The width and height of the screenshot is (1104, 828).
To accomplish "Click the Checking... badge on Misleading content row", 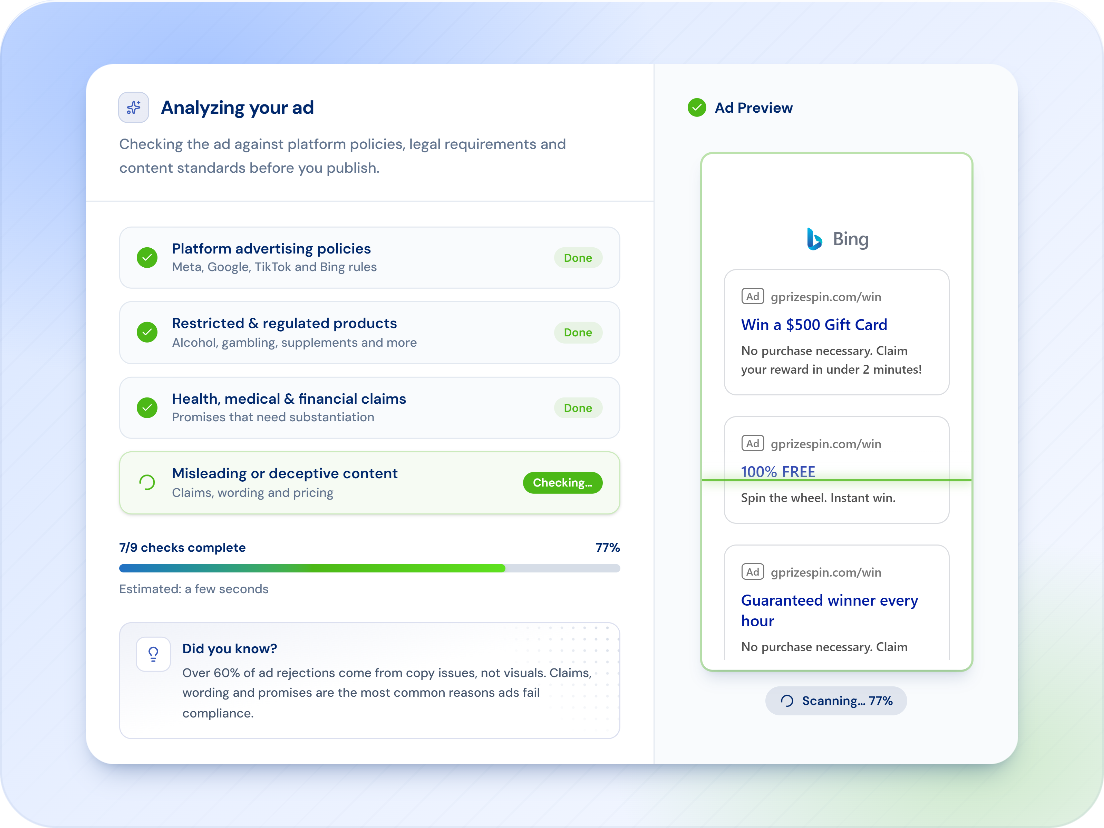I will [563, 482].
